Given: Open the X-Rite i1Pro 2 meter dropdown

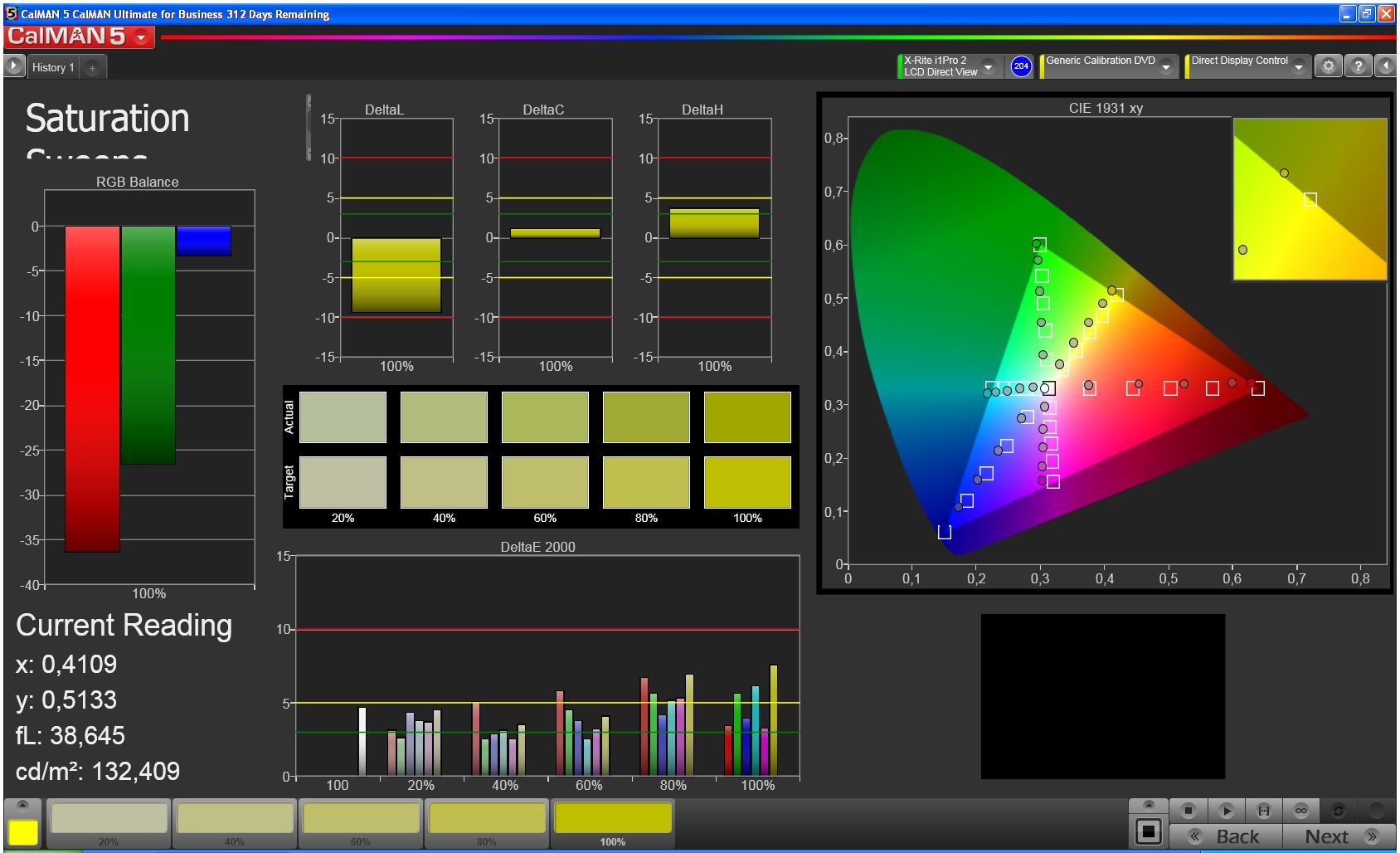Looking at the screenshot, I should coord(988,67).
